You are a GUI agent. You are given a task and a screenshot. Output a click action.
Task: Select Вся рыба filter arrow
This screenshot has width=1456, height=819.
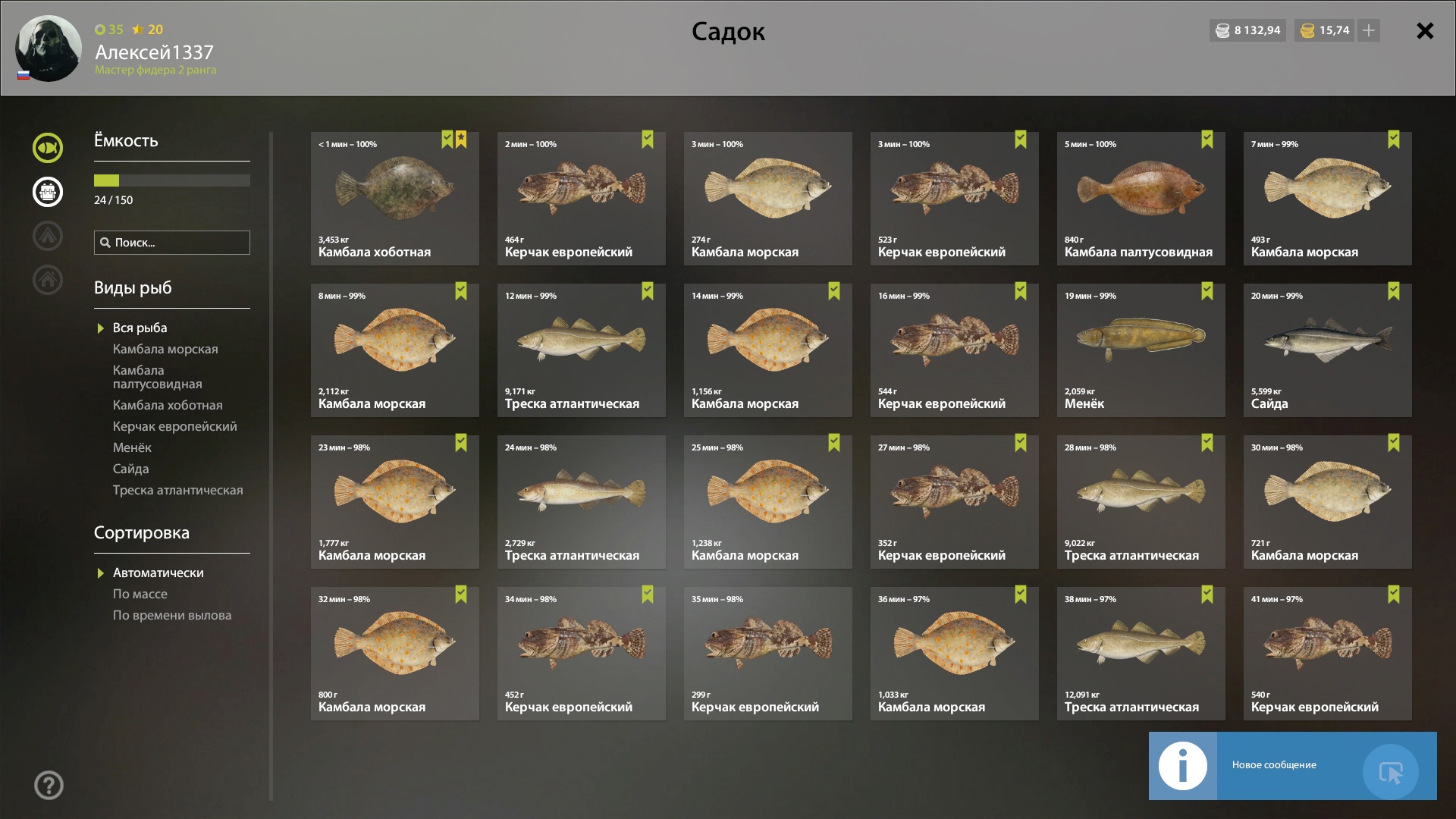100,328
